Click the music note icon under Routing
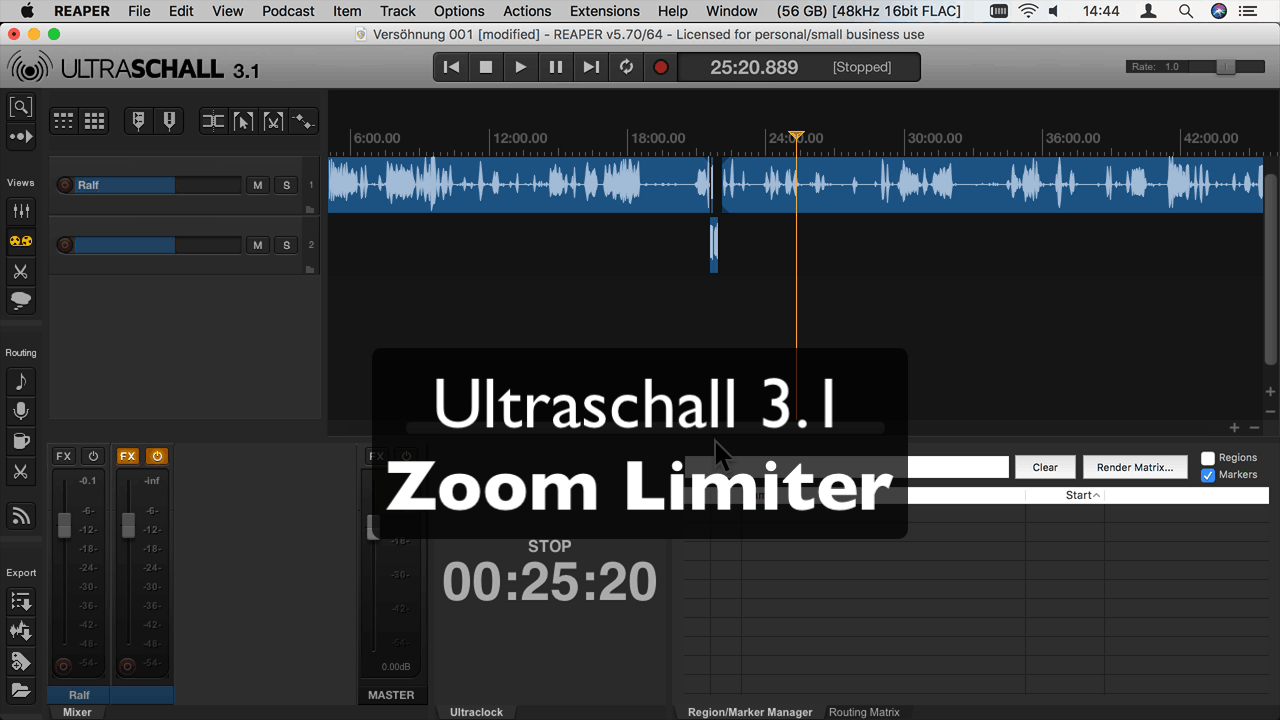Screen dimensions: 1280x720 tap(20, 381)
